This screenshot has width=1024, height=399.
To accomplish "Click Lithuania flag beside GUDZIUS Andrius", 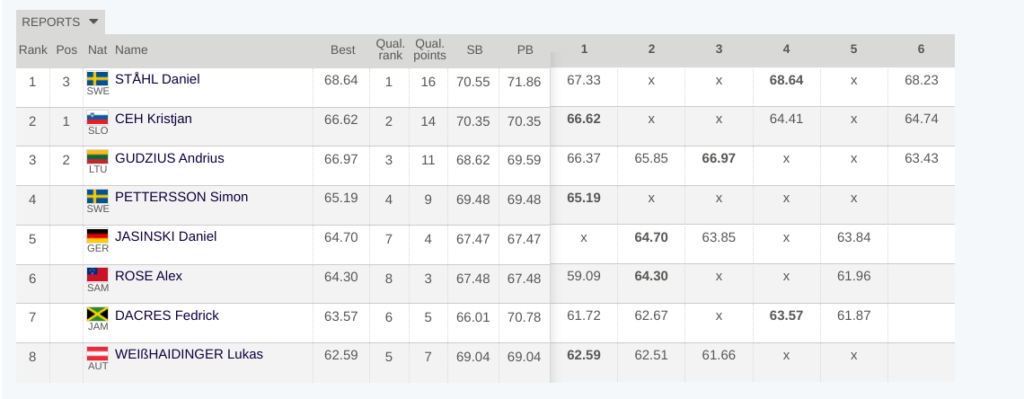I will 97,158.
